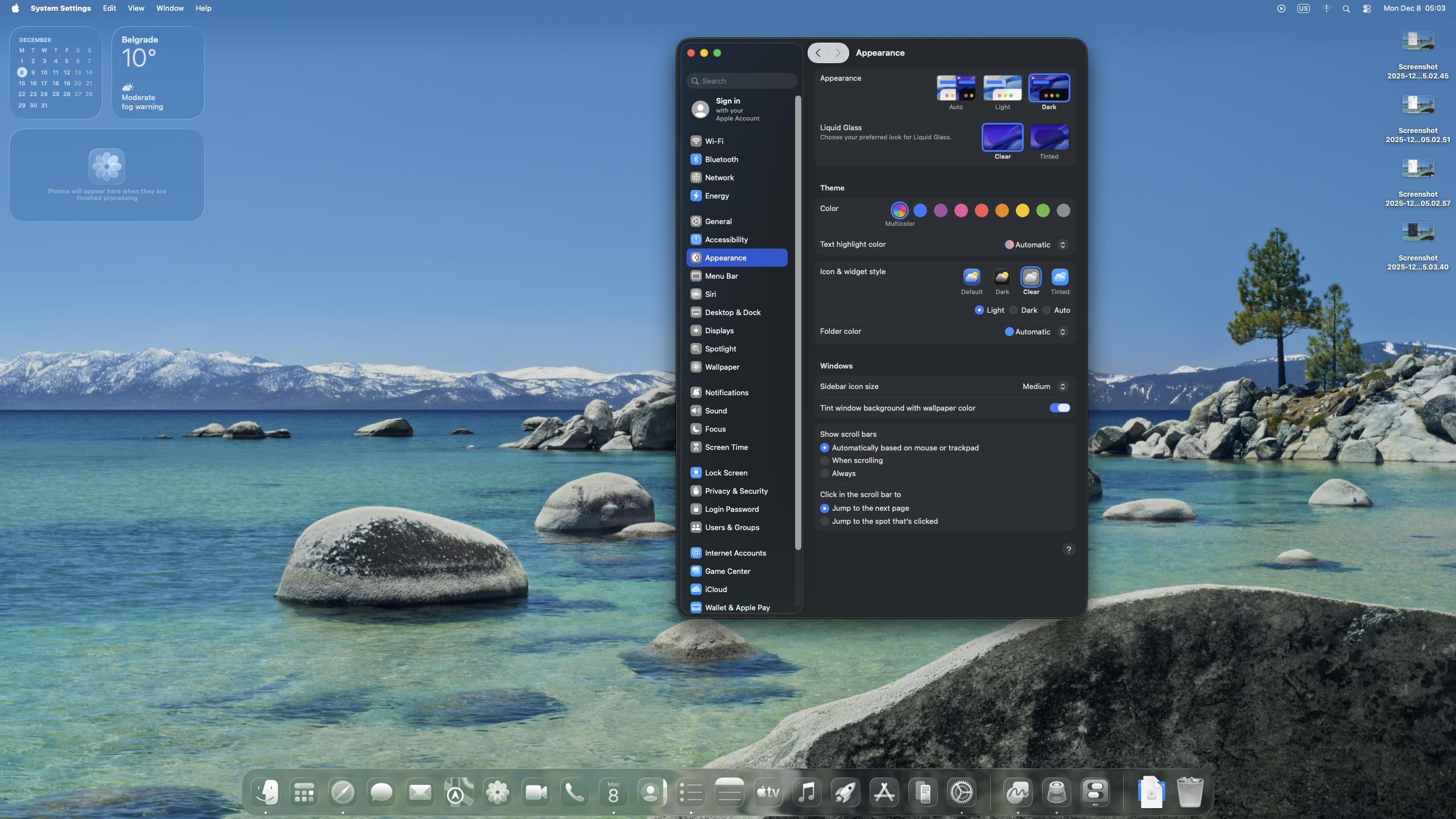Open the Window menu
Screen dimensions: 1456x819
[x=169, y=9]
